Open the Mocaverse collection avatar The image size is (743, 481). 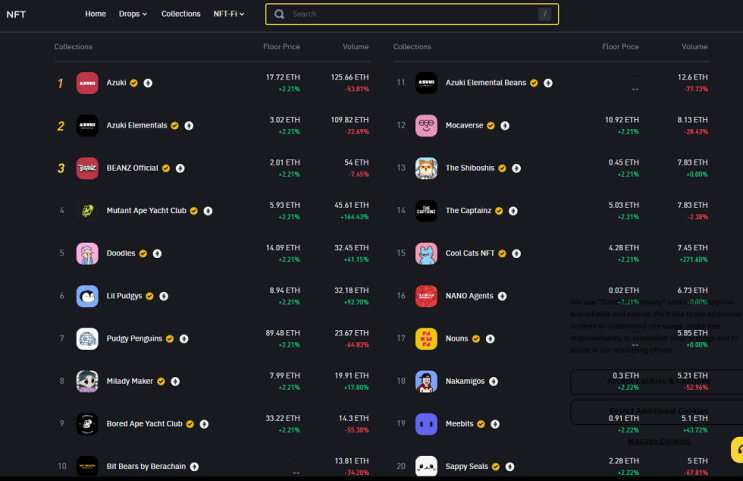click(426, 126)
